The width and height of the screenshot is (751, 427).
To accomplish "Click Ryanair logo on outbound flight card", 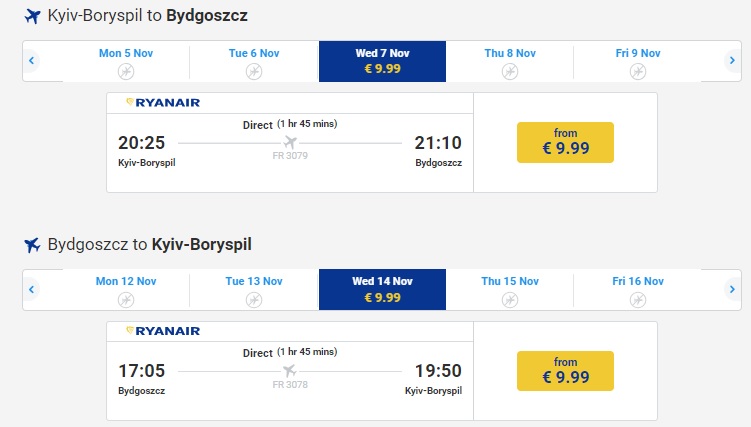I will [x=163, y=102].
